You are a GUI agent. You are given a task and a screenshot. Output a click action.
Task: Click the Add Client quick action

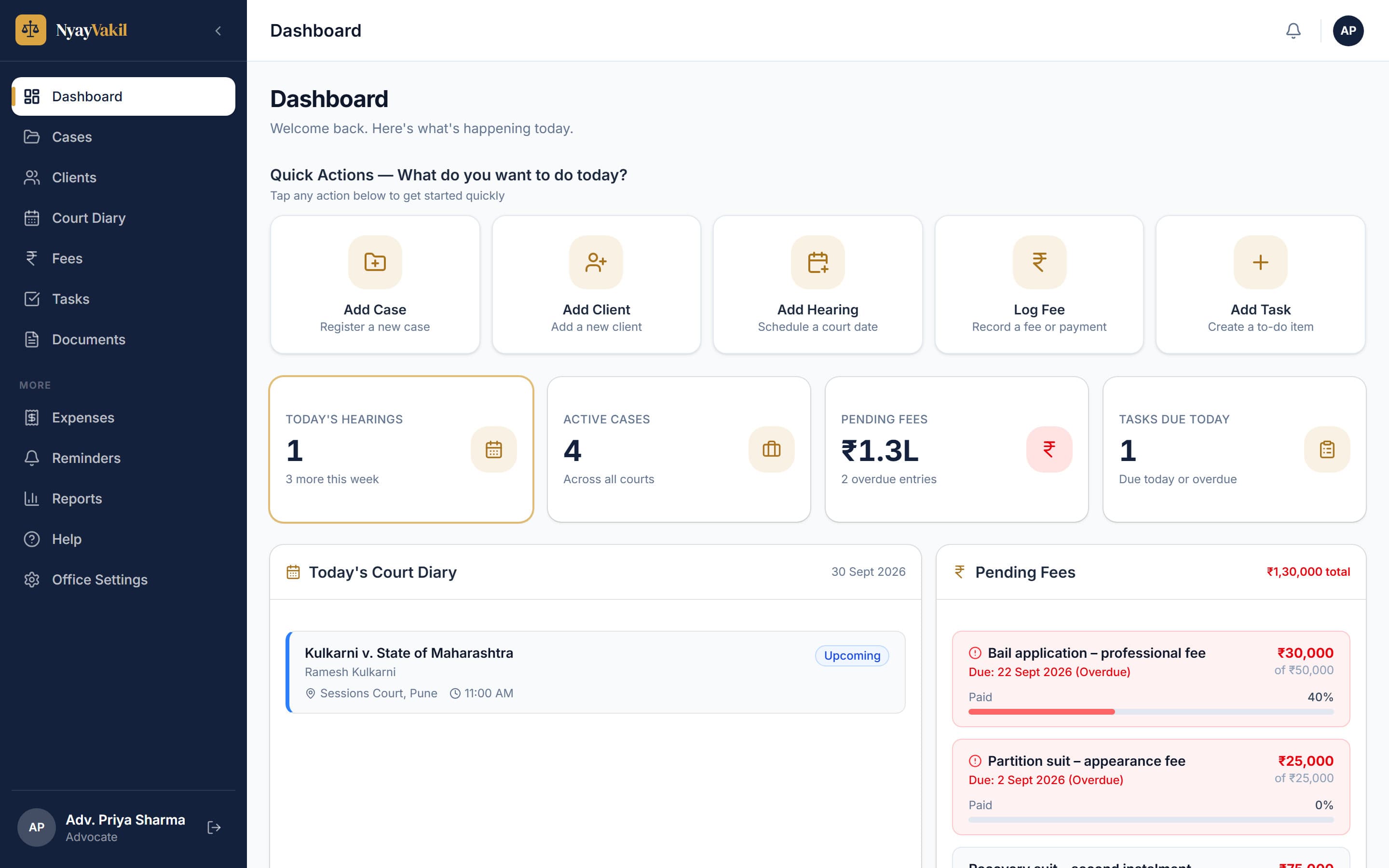[596, 285]
